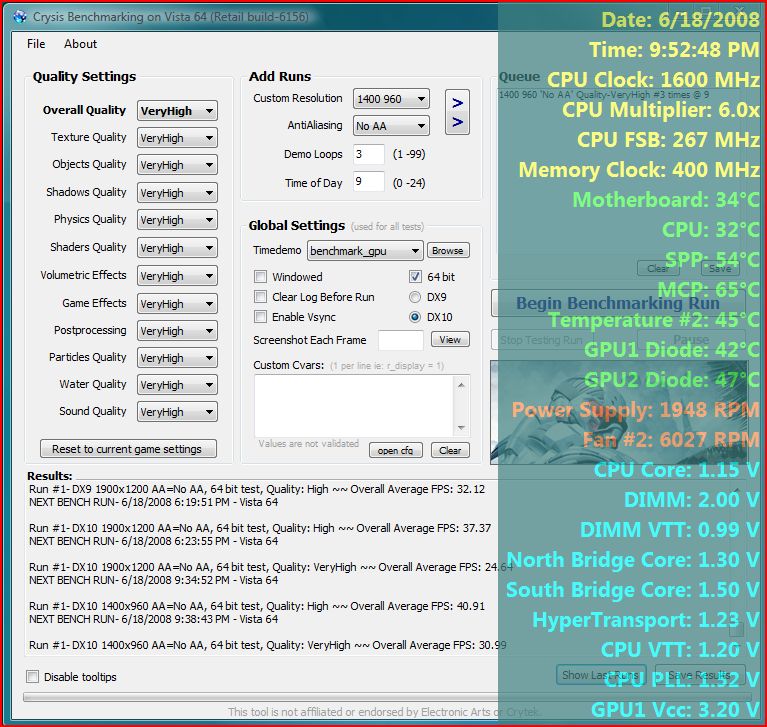Click the result line with FPS 37.37
767x727 pixels.
tap(260, 528)
